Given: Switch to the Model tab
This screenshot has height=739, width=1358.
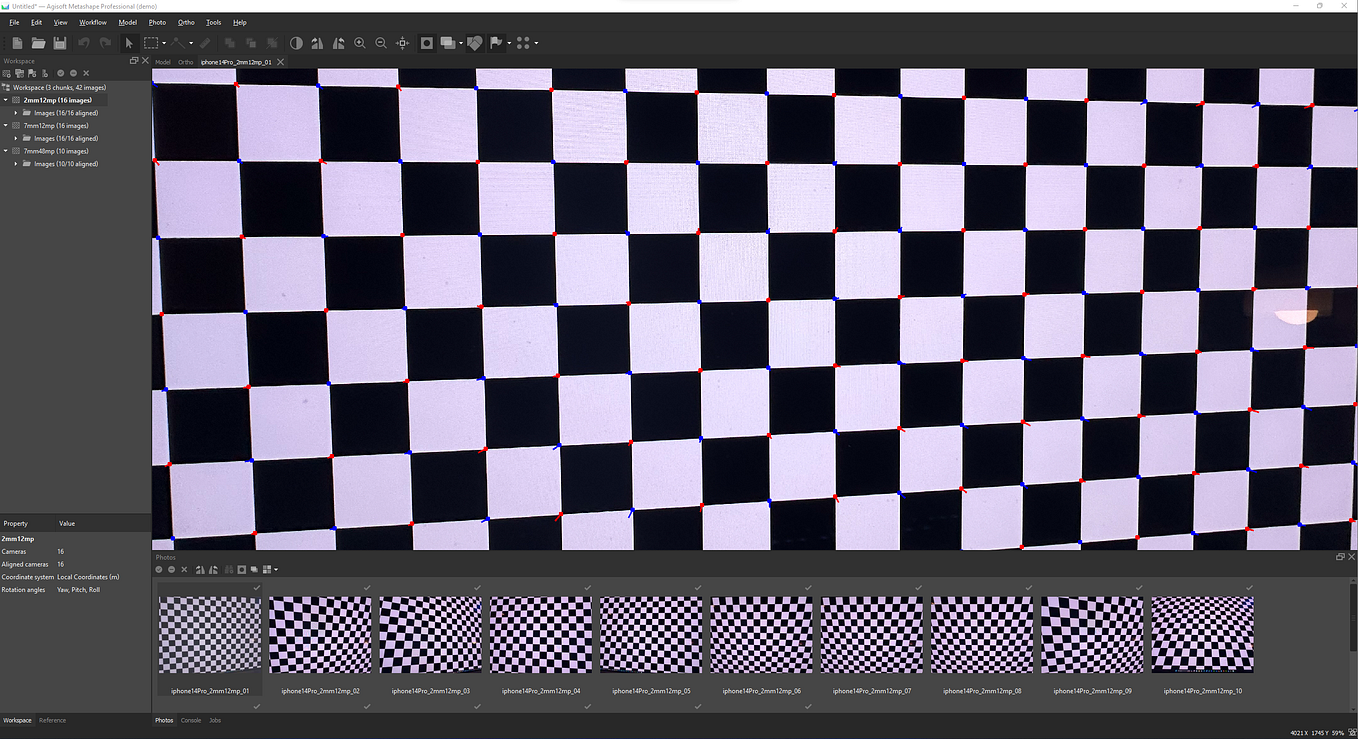Looking at the screenshot, I should tap(162, 61).
